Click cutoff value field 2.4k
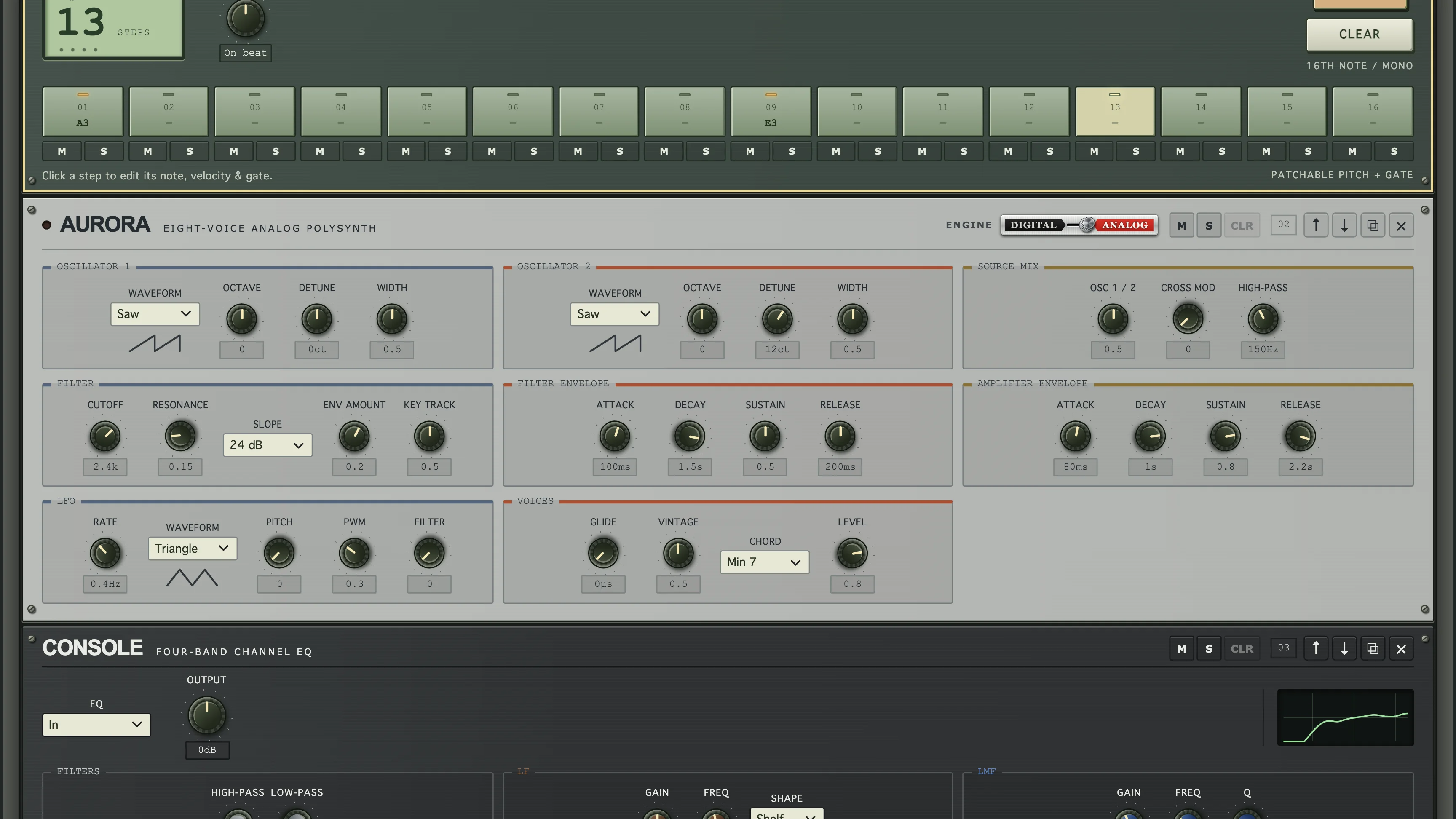Screen dimensions: 1456x819 pyautogui.click(x=105, y=467)
